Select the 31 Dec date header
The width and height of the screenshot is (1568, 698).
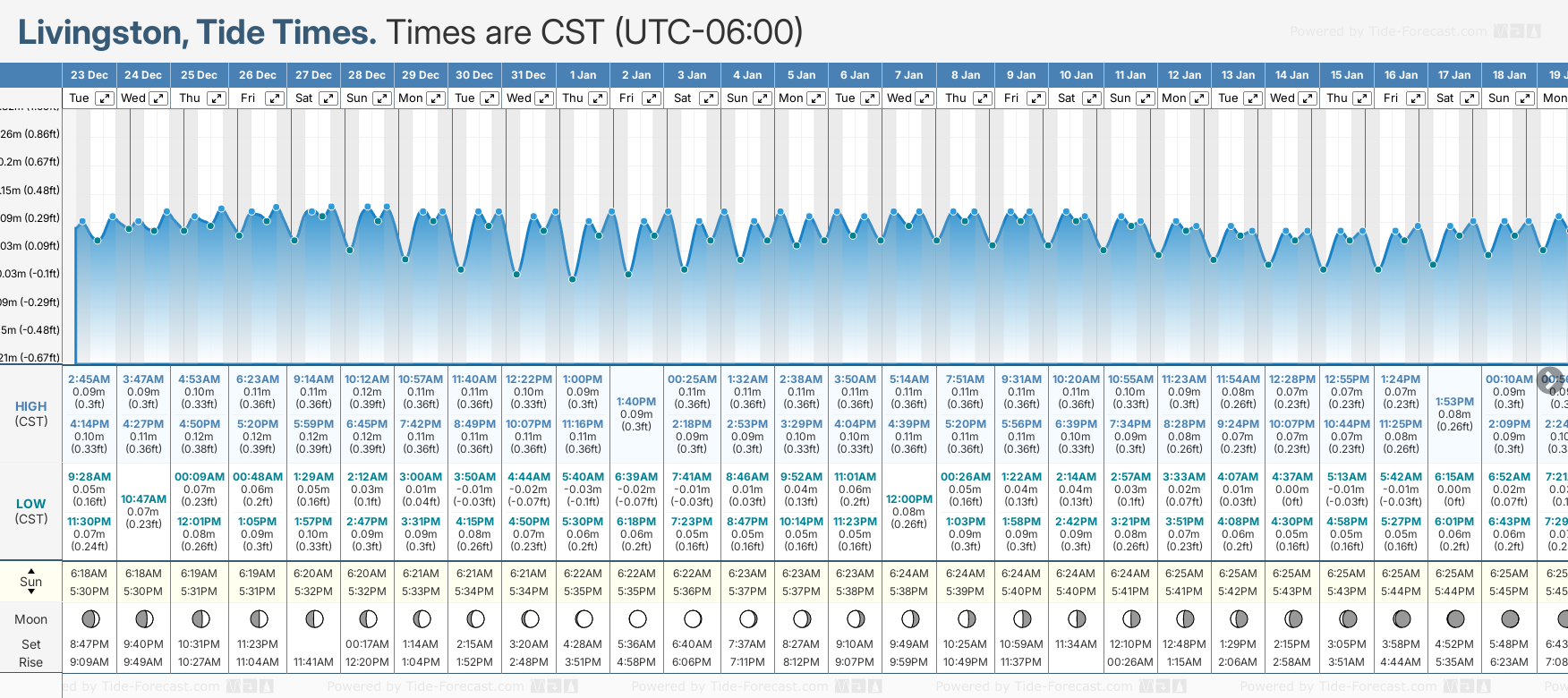pyautogui.click(x=528, y=75)
